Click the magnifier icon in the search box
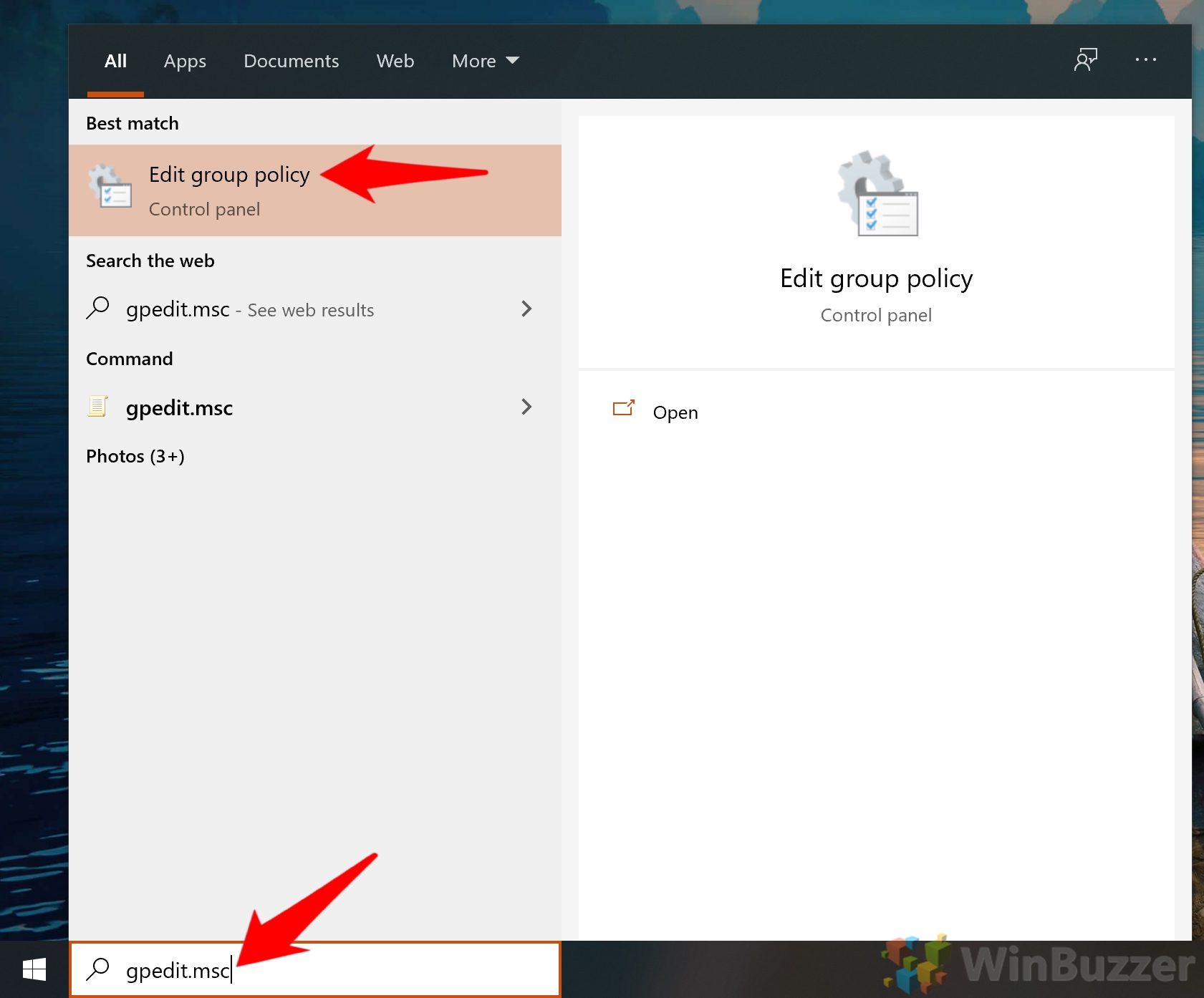Image resolution: width=1204 pixels, height=998 pixels. [x=98, y=970]
